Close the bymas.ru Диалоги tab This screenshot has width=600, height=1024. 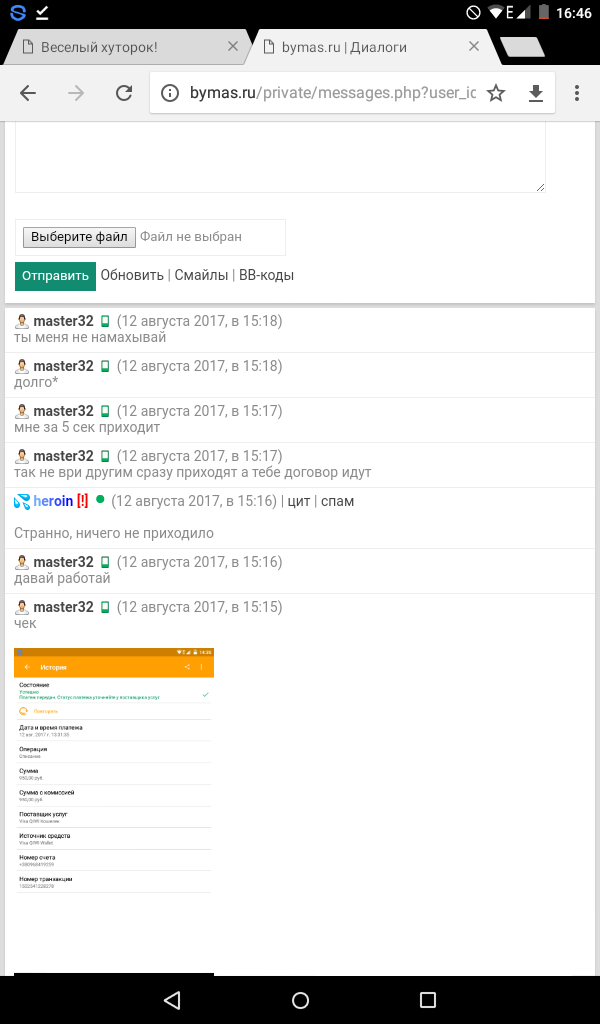click(476, 47)
